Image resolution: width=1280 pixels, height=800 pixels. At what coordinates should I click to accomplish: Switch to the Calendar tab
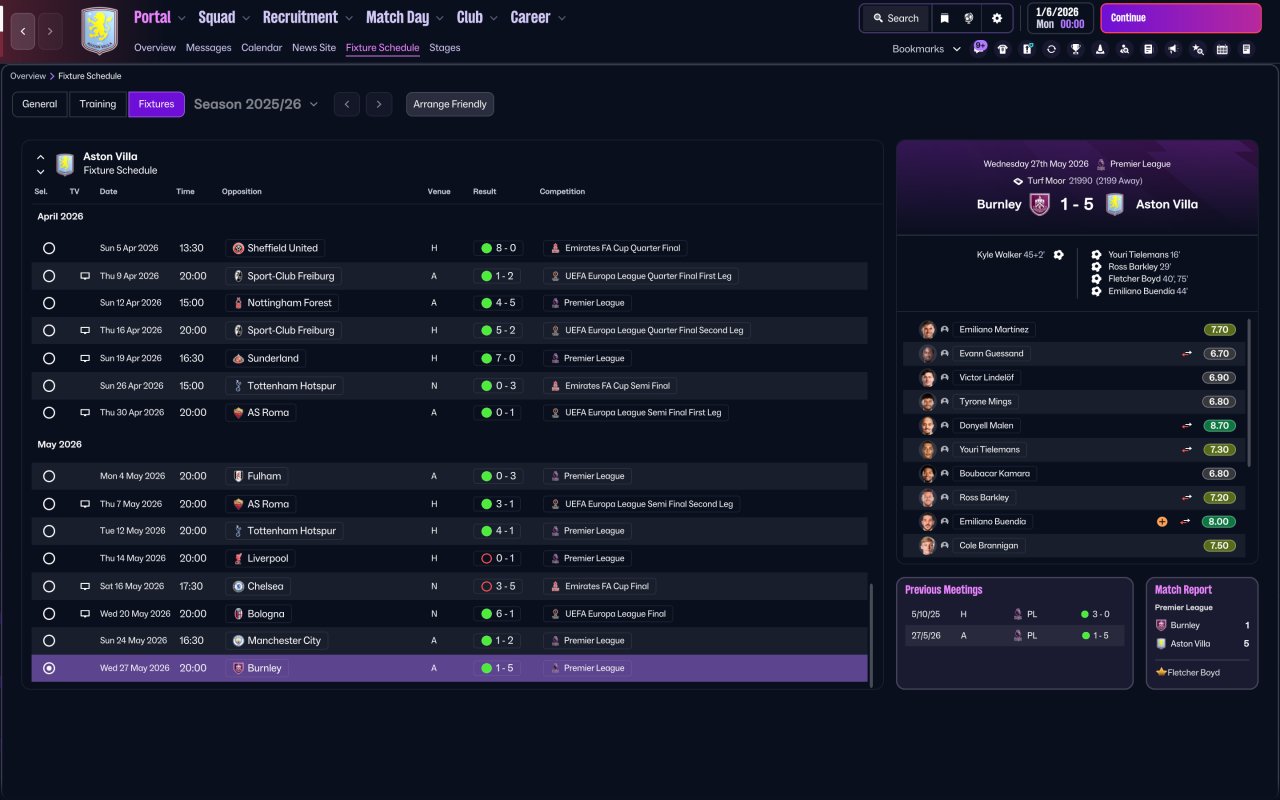point(262,48)
